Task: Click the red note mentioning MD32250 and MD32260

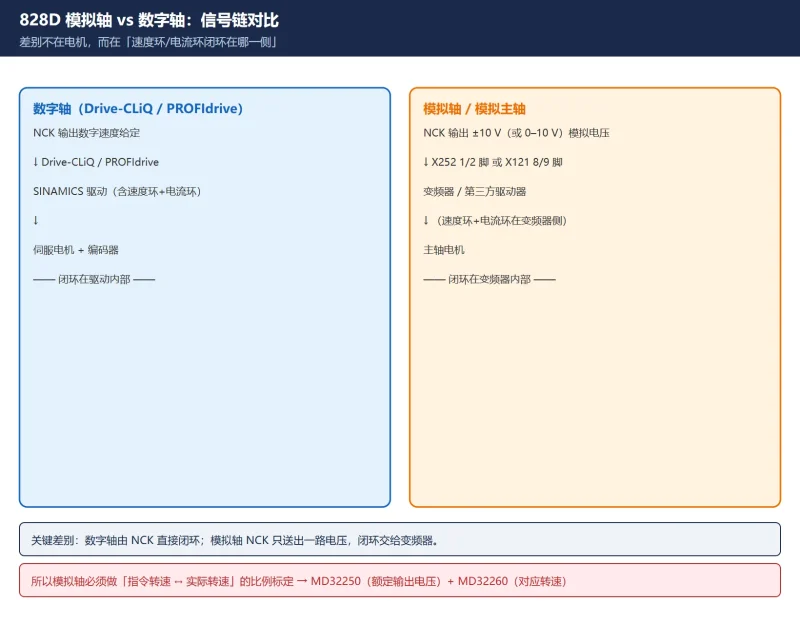Action: (400, 580)
